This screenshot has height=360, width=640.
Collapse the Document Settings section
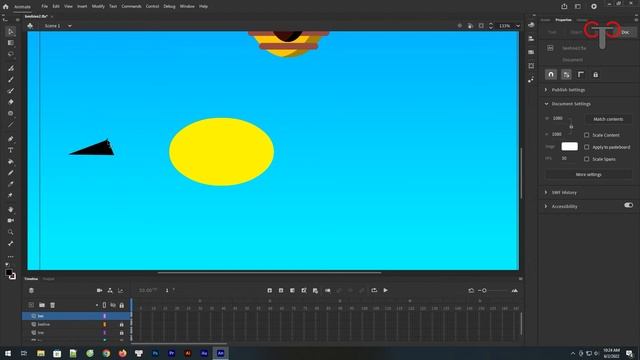pyautogui.click(x=546, y=104)
